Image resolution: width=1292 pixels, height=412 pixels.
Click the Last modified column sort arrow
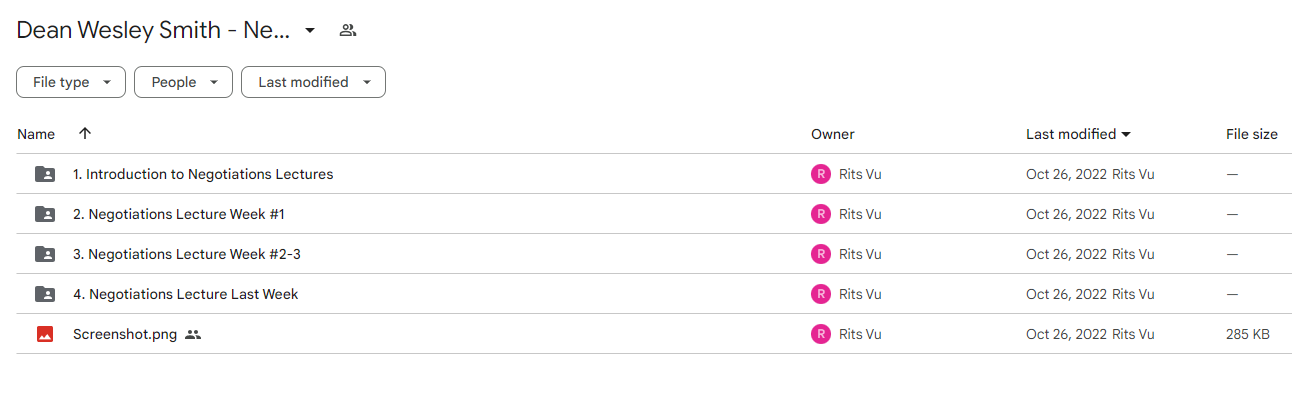1126,134
